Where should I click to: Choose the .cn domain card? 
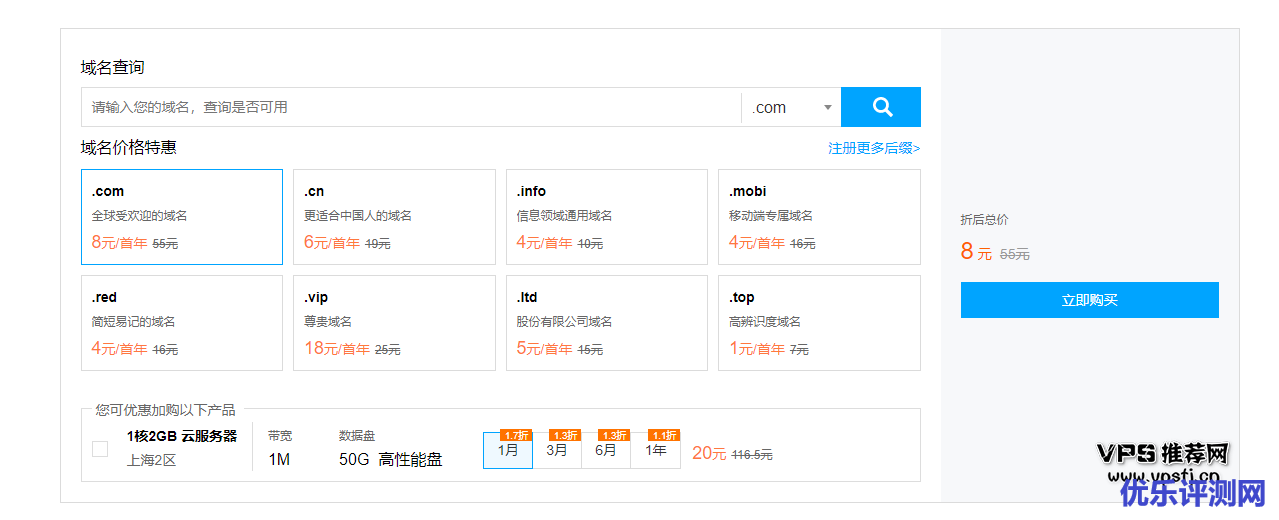(x=394, y=217)
